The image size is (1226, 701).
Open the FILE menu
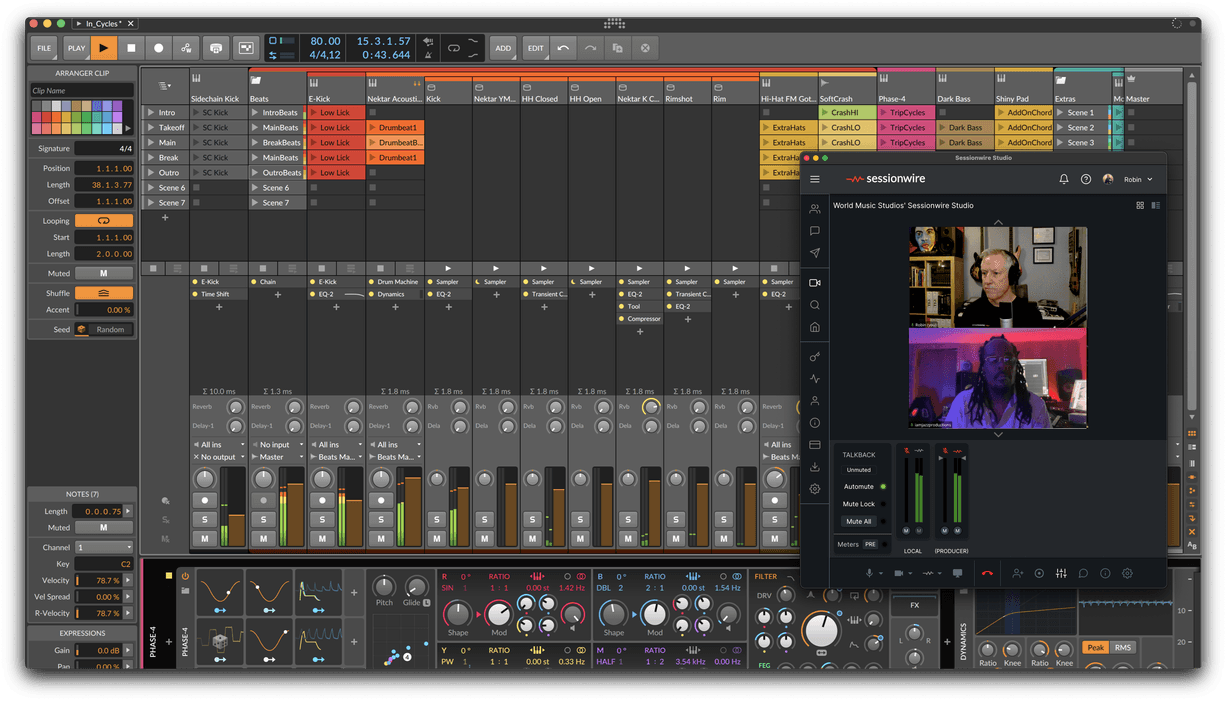pyautogui.click(x=43, y=47)
